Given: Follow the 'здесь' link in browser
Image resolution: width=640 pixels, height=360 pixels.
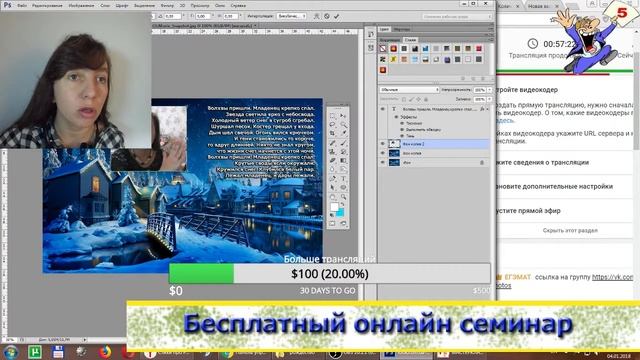Looking at the screenshot, I should (506, 120).
